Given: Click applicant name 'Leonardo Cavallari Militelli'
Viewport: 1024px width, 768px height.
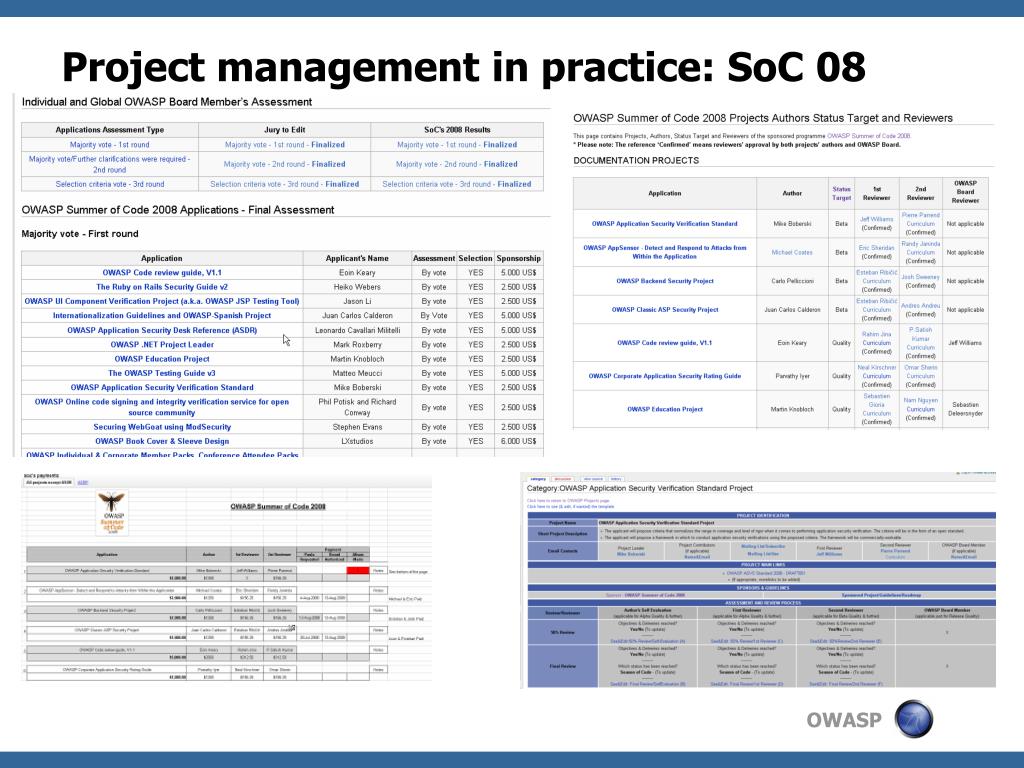Looking at the screenshot, I should [x=357, y=330].
